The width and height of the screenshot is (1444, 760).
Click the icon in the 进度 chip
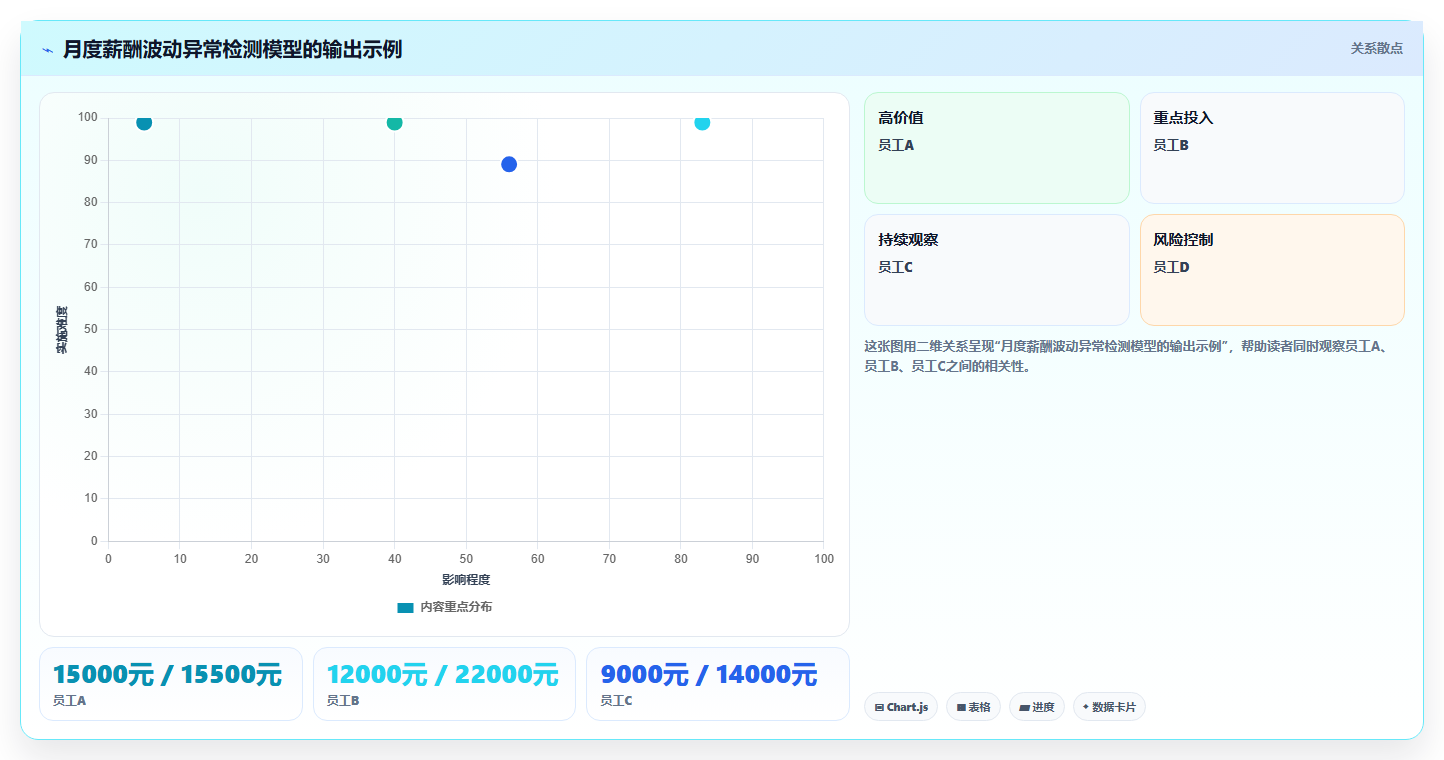[1024, 708]
